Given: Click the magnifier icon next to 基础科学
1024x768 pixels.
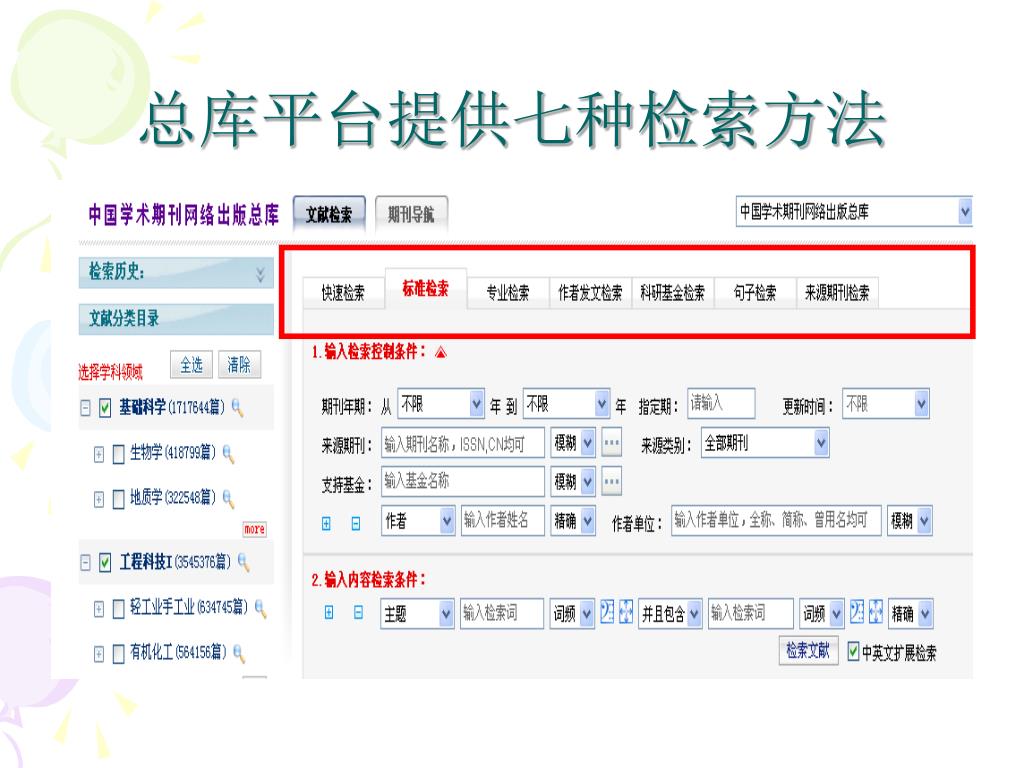Looking at the screenshot, I should pos(238,408).
